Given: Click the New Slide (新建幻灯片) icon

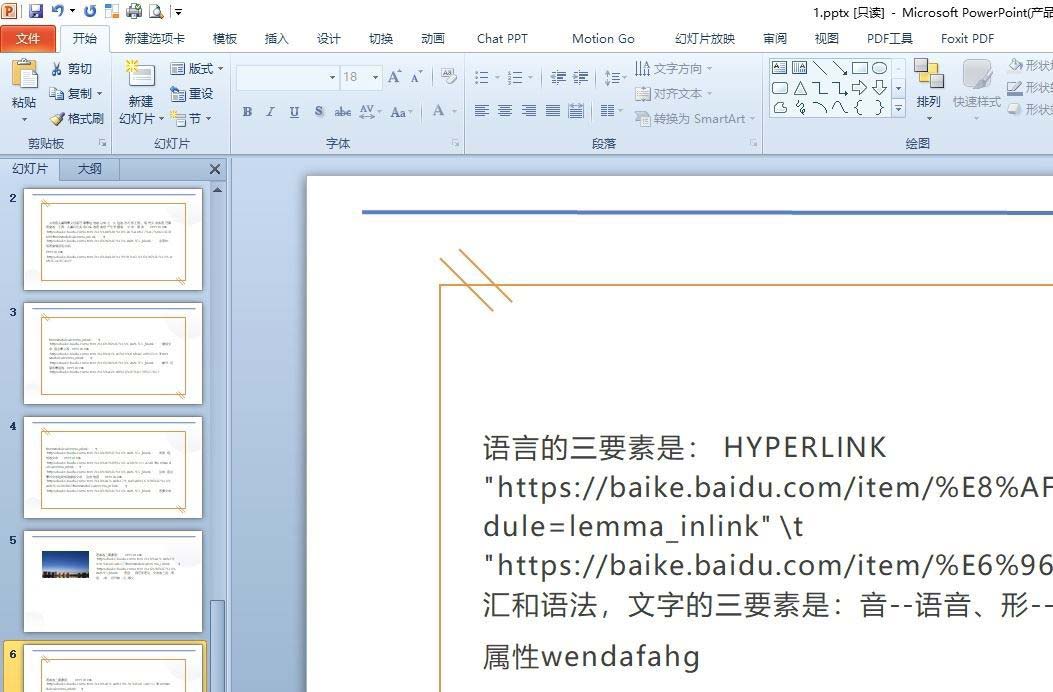Looking at the screenshot, I should point(140,75).
